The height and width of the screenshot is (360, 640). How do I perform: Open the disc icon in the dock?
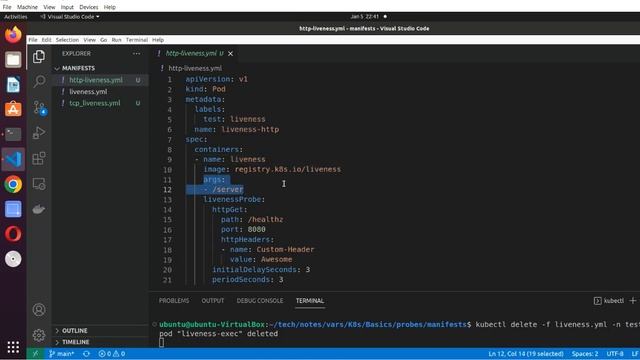coord(13,259)
